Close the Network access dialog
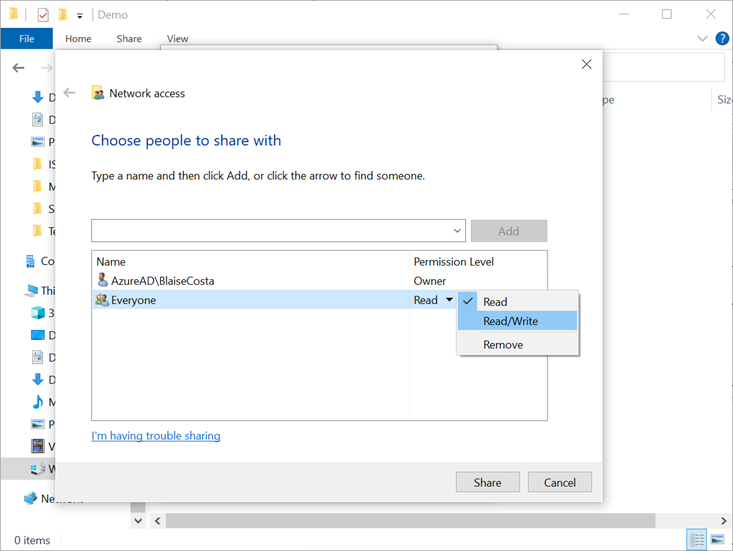Image resolution: width=733 pixels, height=551 pixels. coord(586,64)
